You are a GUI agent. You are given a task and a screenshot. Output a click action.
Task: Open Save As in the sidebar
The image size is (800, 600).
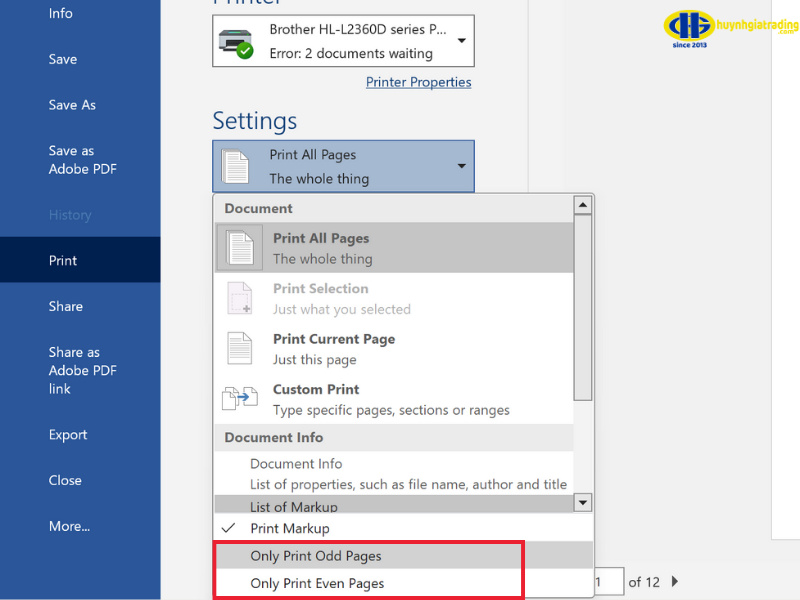[72, 105]
